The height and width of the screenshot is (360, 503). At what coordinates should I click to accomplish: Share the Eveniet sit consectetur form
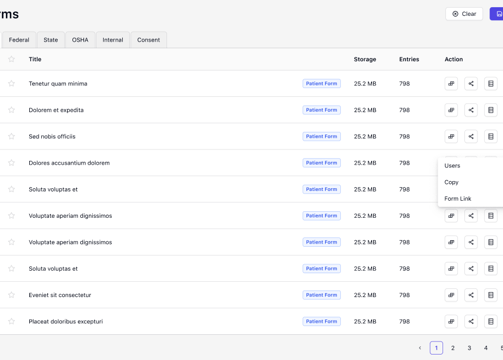coord(471,295)
